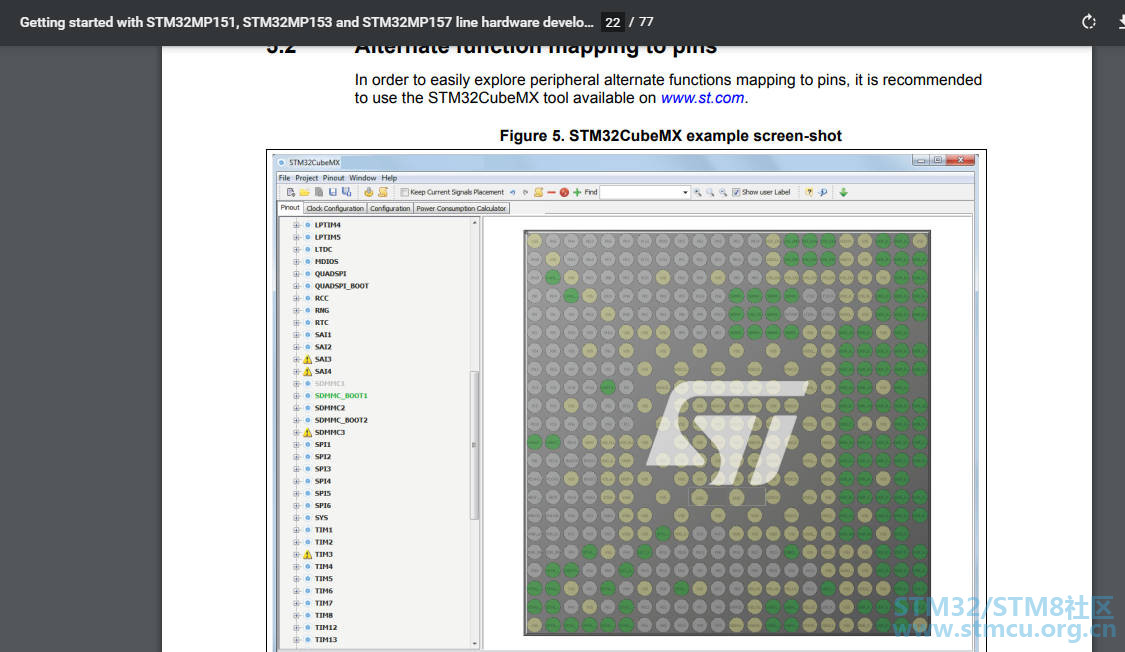Expand the SPI1 tree node

296,445
